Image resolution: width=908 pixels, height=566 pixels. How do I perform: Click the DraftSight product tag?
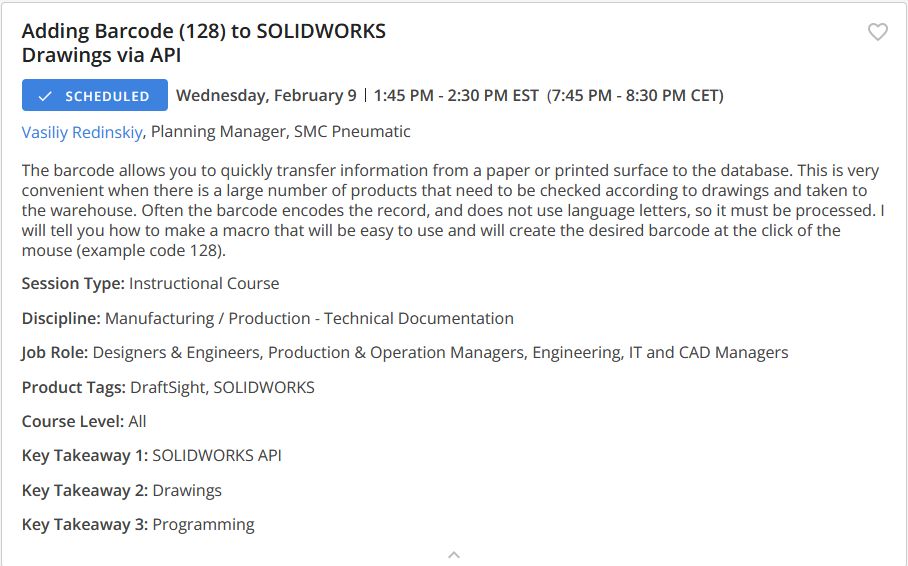coord(167,387)
